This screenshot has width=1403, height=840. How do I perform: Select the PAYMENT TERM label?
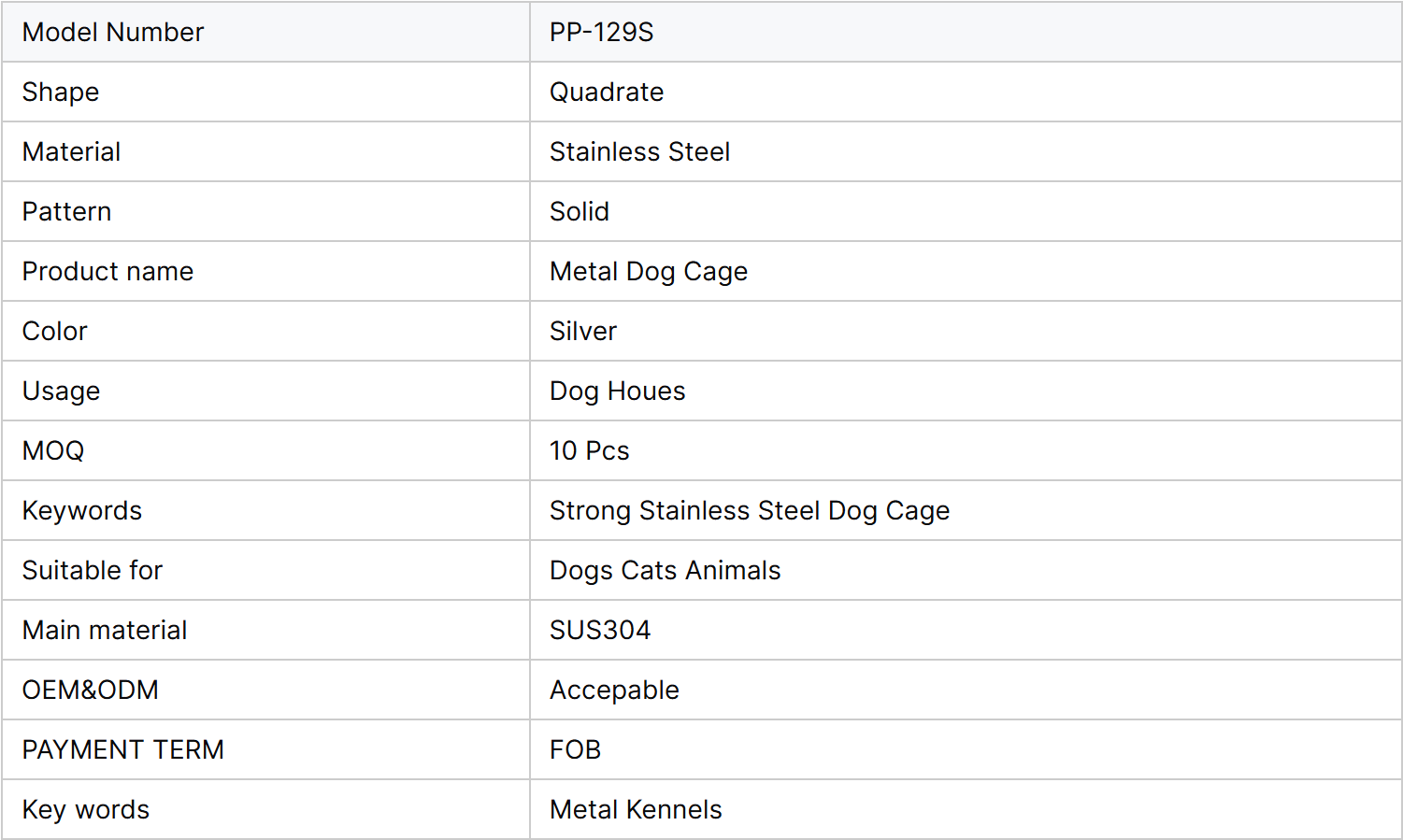123,749
